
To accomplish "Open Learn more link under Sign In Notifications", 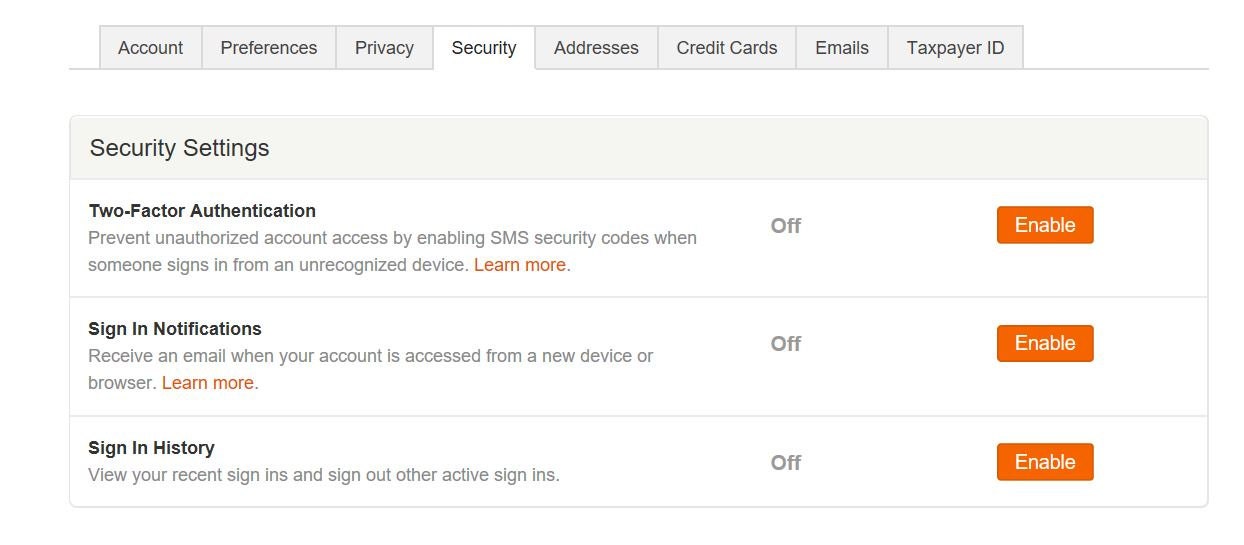I will click(208, 383).
